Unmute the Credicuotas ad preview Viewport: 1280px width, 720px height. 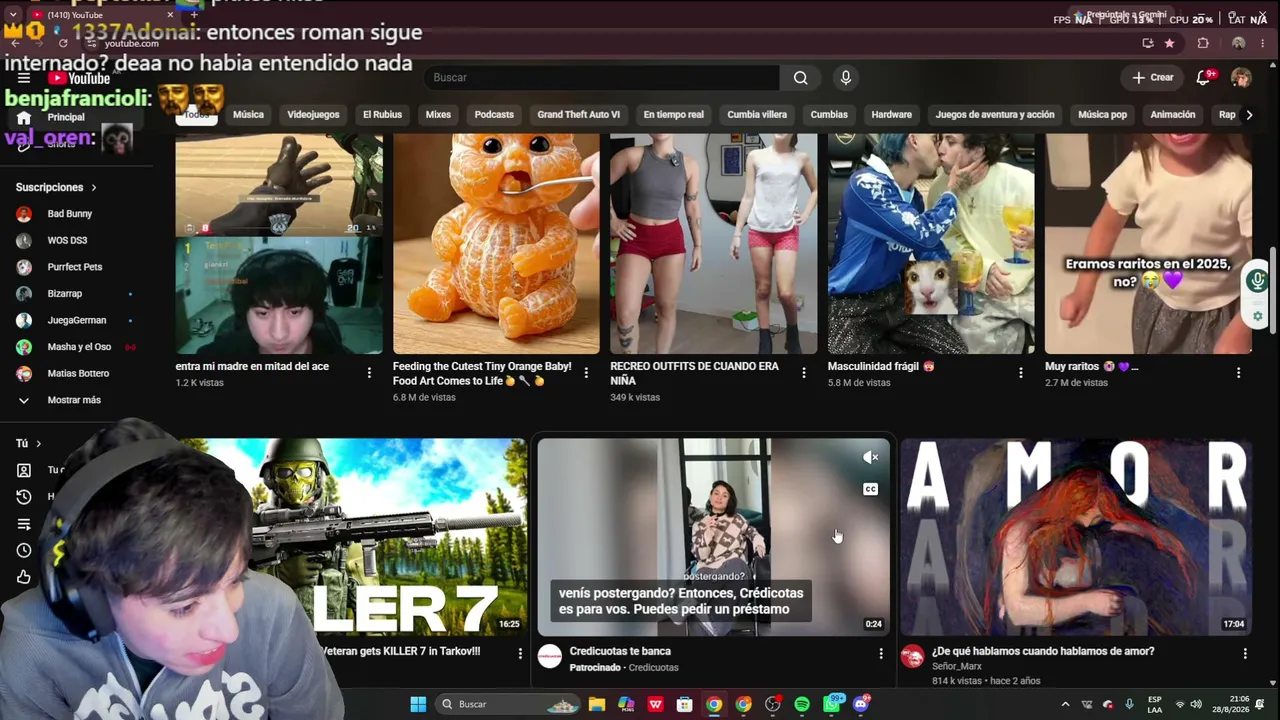click(x=870, y=457)
